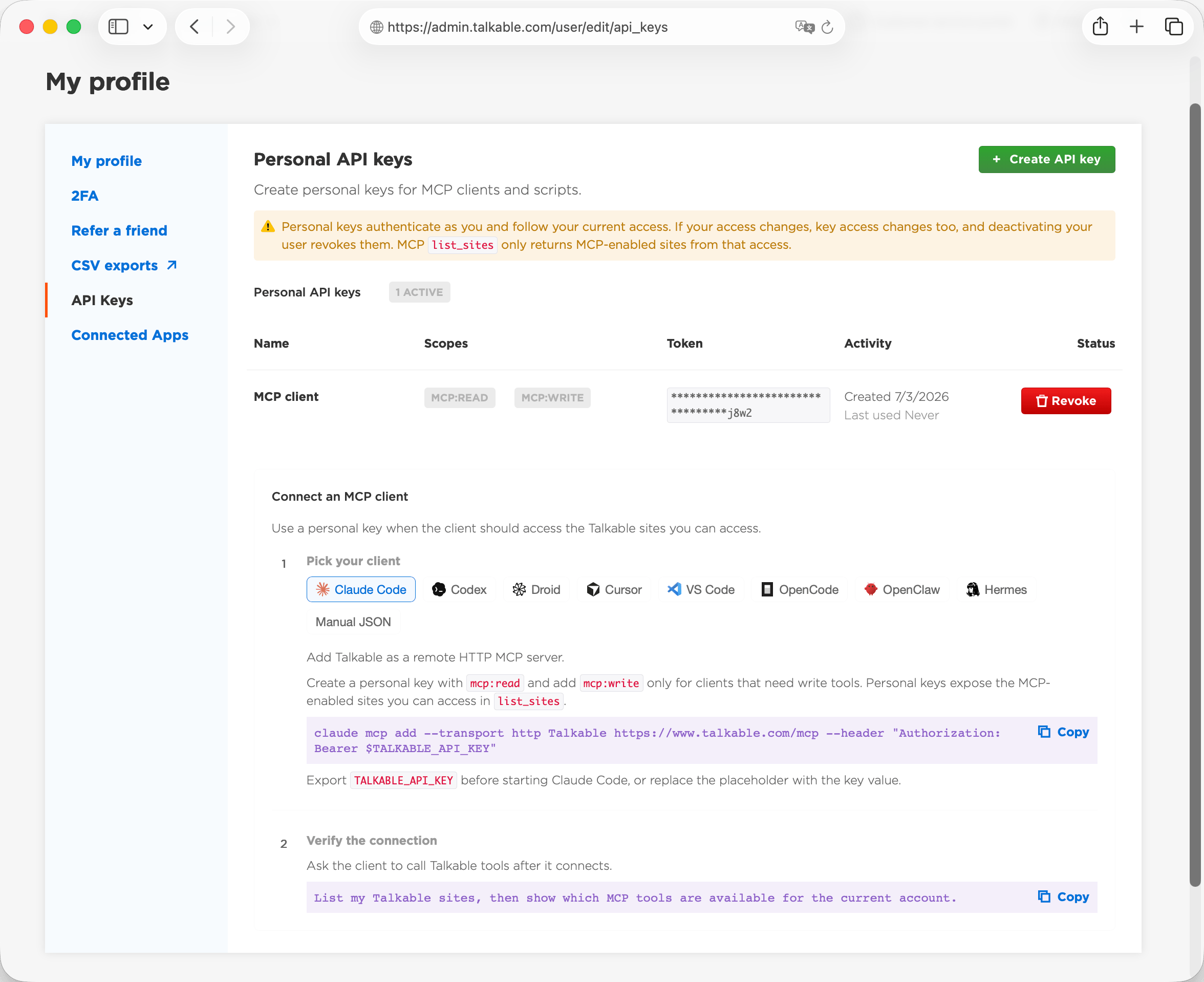The height and width of the screenshot is (982, 1204).
Task: Click the Create API key button
Action: [1047, 159]
